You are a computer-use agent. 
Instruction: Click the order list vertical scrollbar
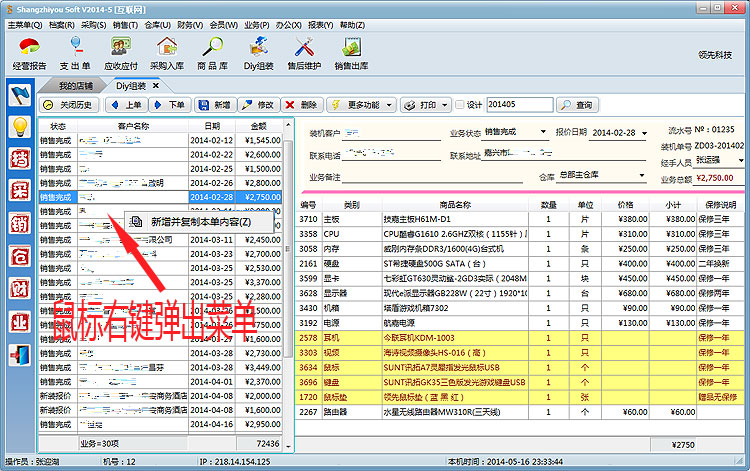point(288,249)
